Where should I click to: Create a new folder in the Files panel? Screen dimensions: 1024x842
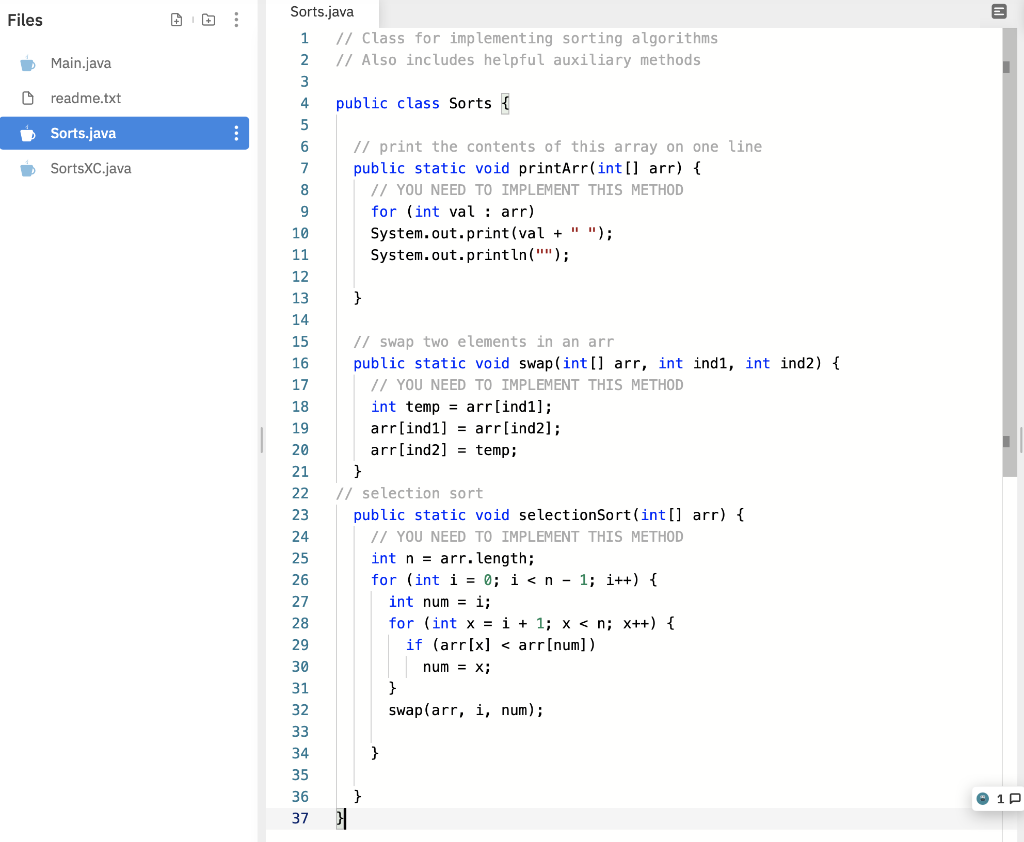(x=207, y=19)
